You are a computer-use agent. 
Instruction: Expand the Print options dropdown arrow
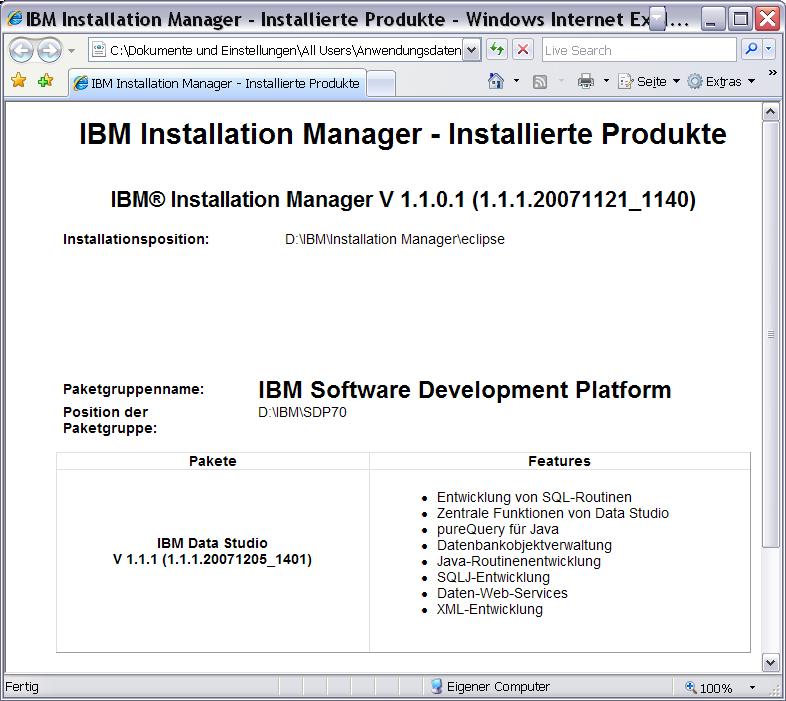point(606,81)
